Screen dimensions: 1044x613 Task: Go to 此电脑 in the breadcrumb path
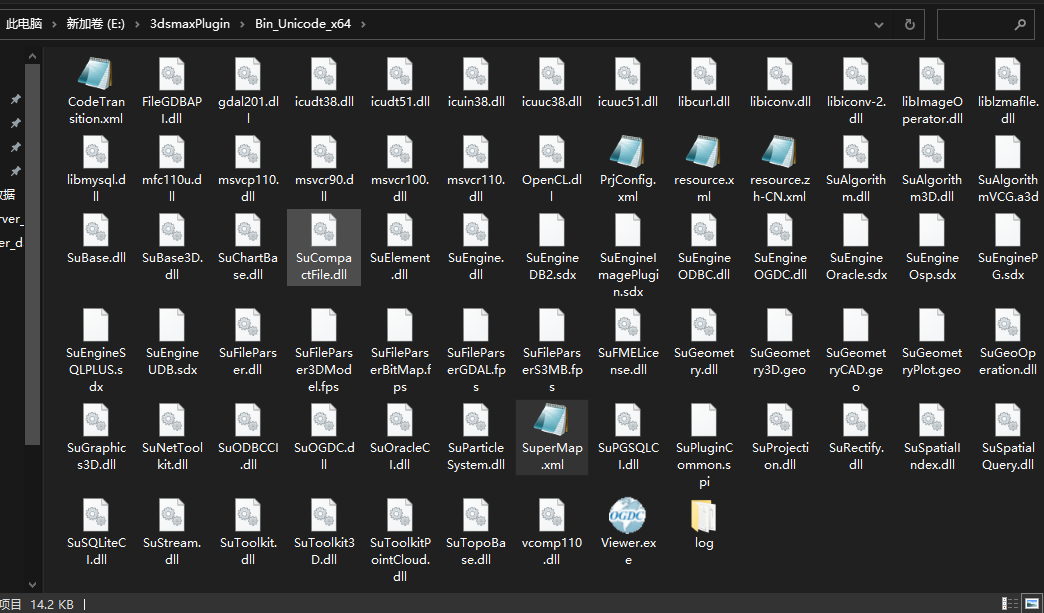[24, 24]
